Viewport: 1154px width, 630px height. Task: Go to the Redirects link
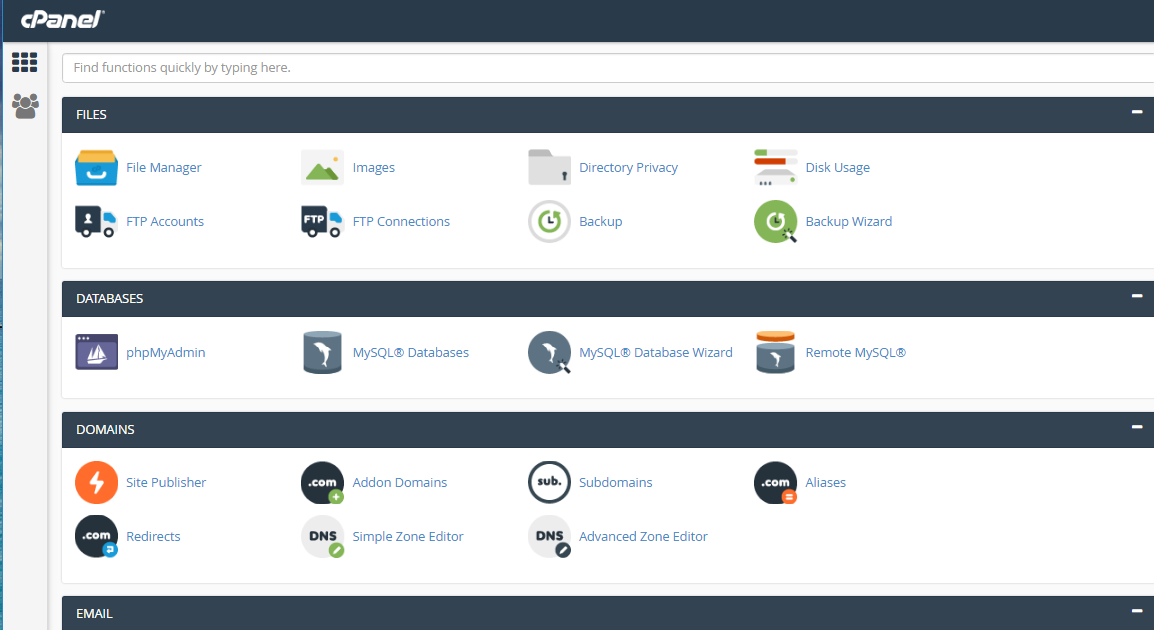pyautogui.click(x=153, y=537)
